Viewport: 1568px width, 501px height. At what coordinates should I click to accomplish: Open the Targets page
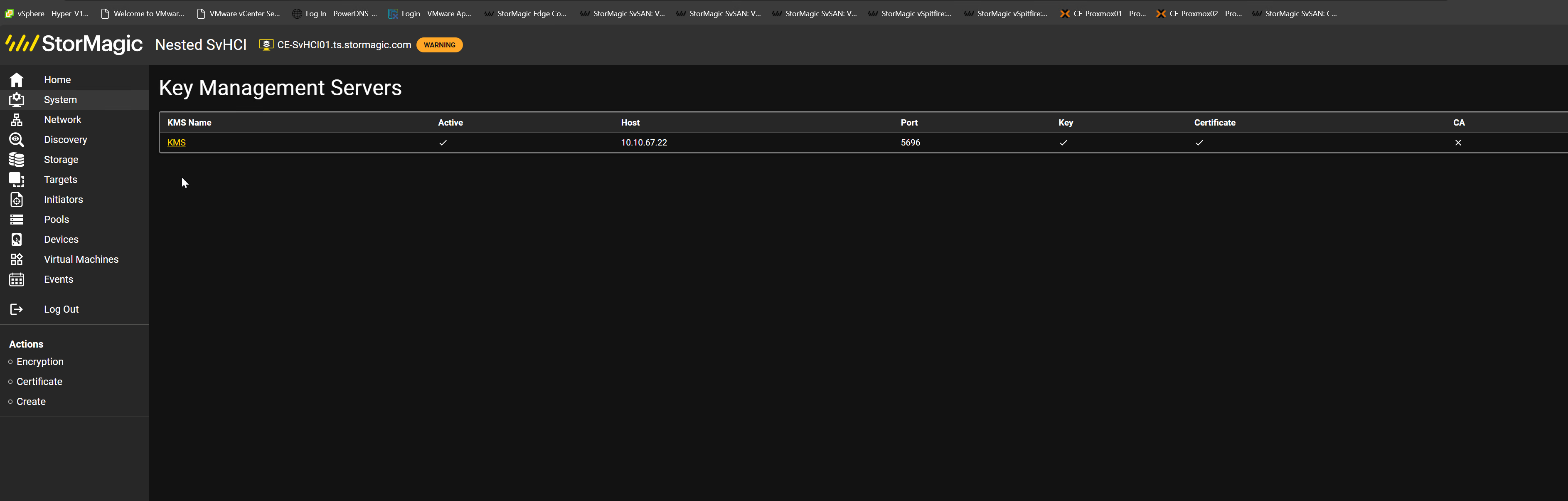pyautogui.click(x=60, y=180)
